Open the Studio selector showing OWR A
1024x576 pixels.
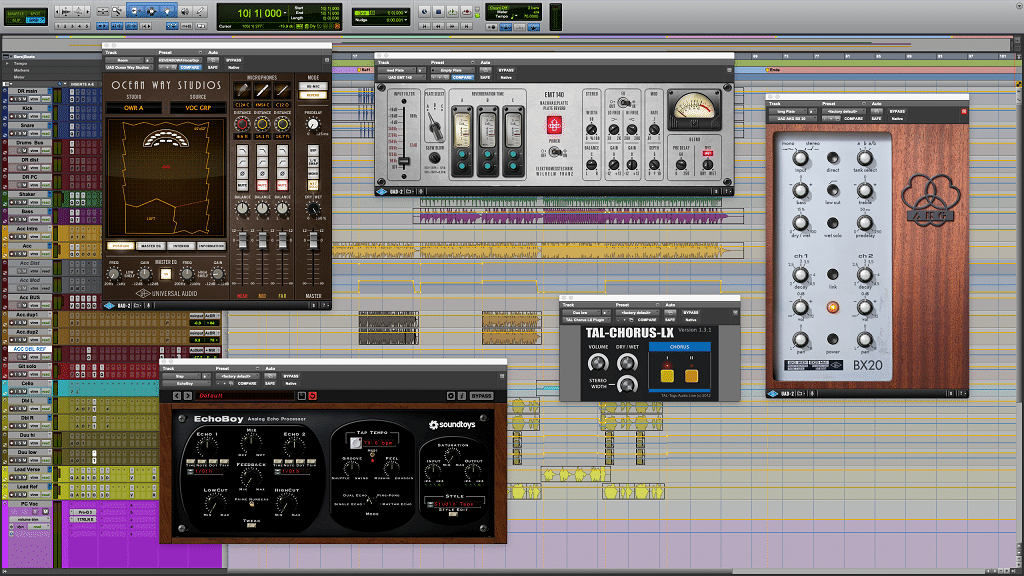(x=134, y=108)
